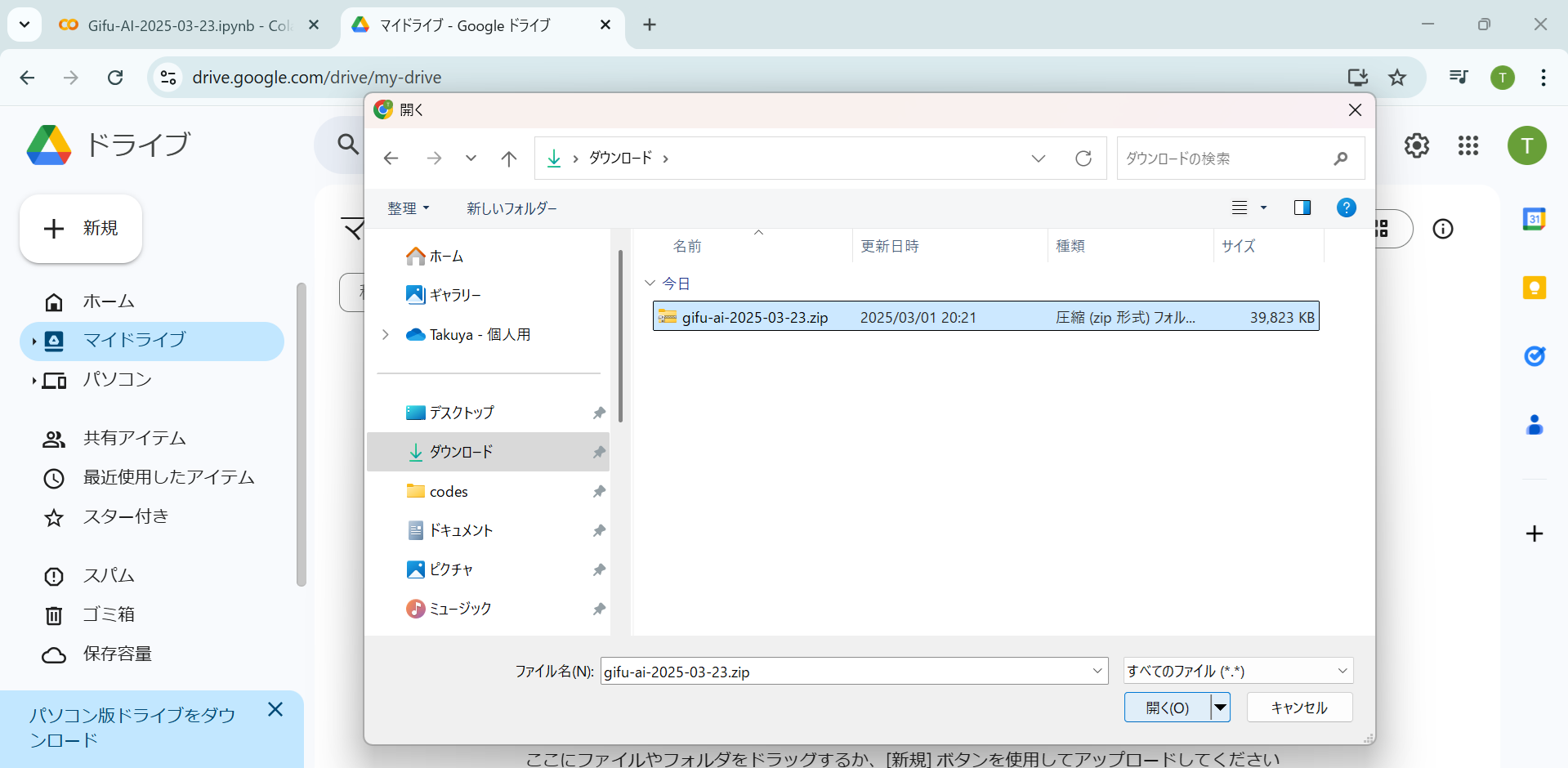Open Google Tasks side panel

click(1534, 356)
